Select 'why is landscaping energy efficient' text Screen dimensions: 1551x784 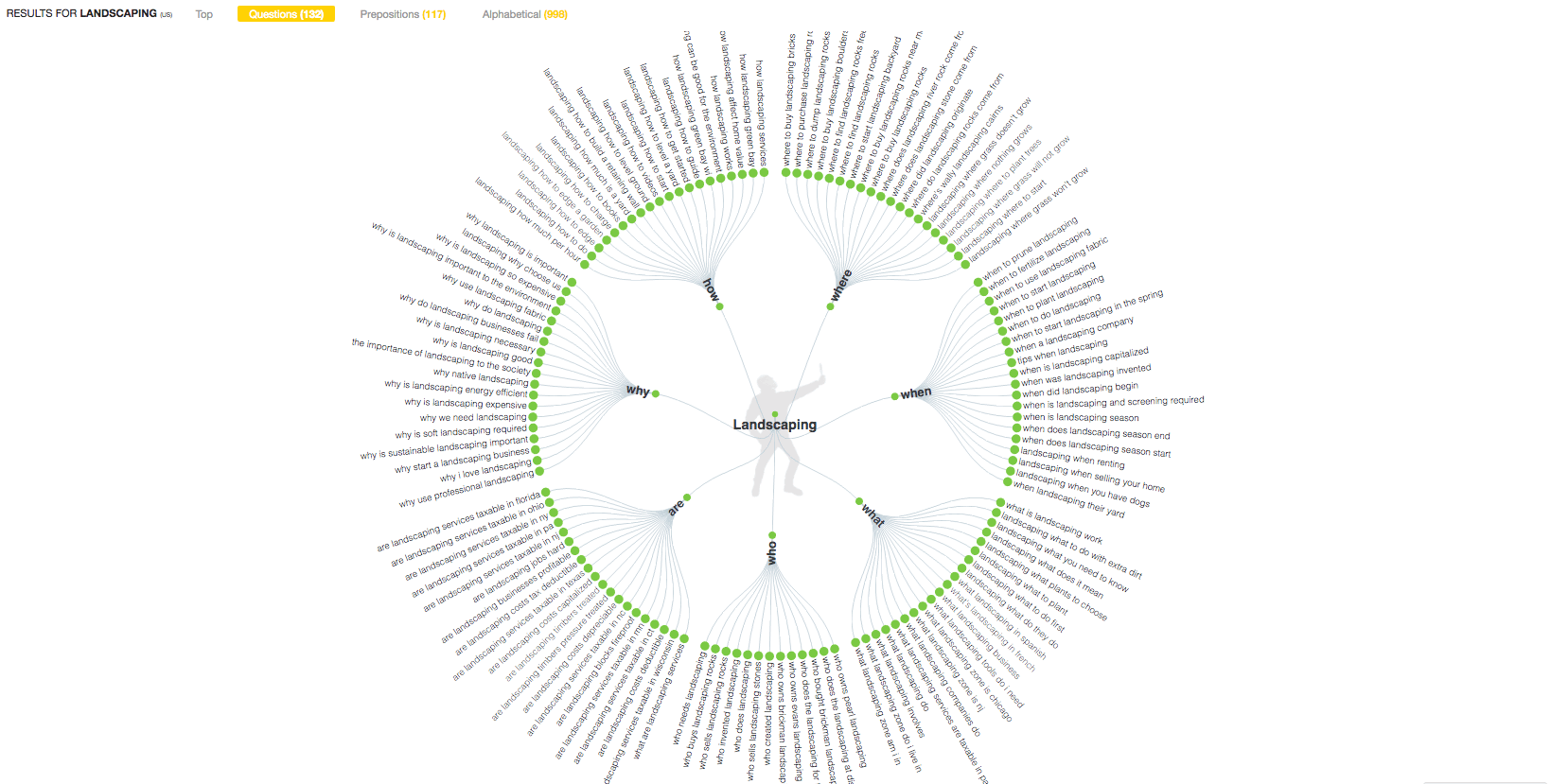pyautogui.click(x=456, y=389)
